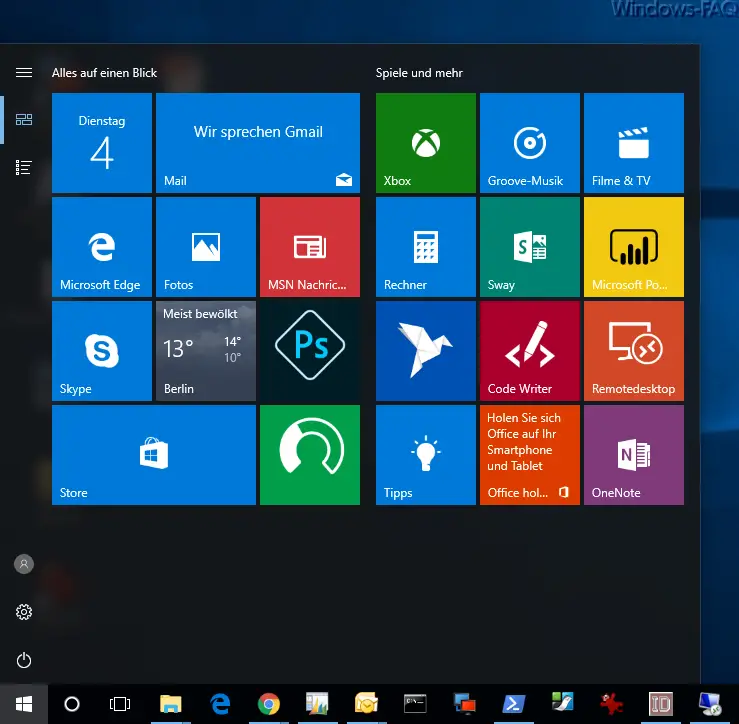Open the Dienstag 4 calendar tile
The height and width of the screenshot is (724, 739).
[x=102, y=143]
